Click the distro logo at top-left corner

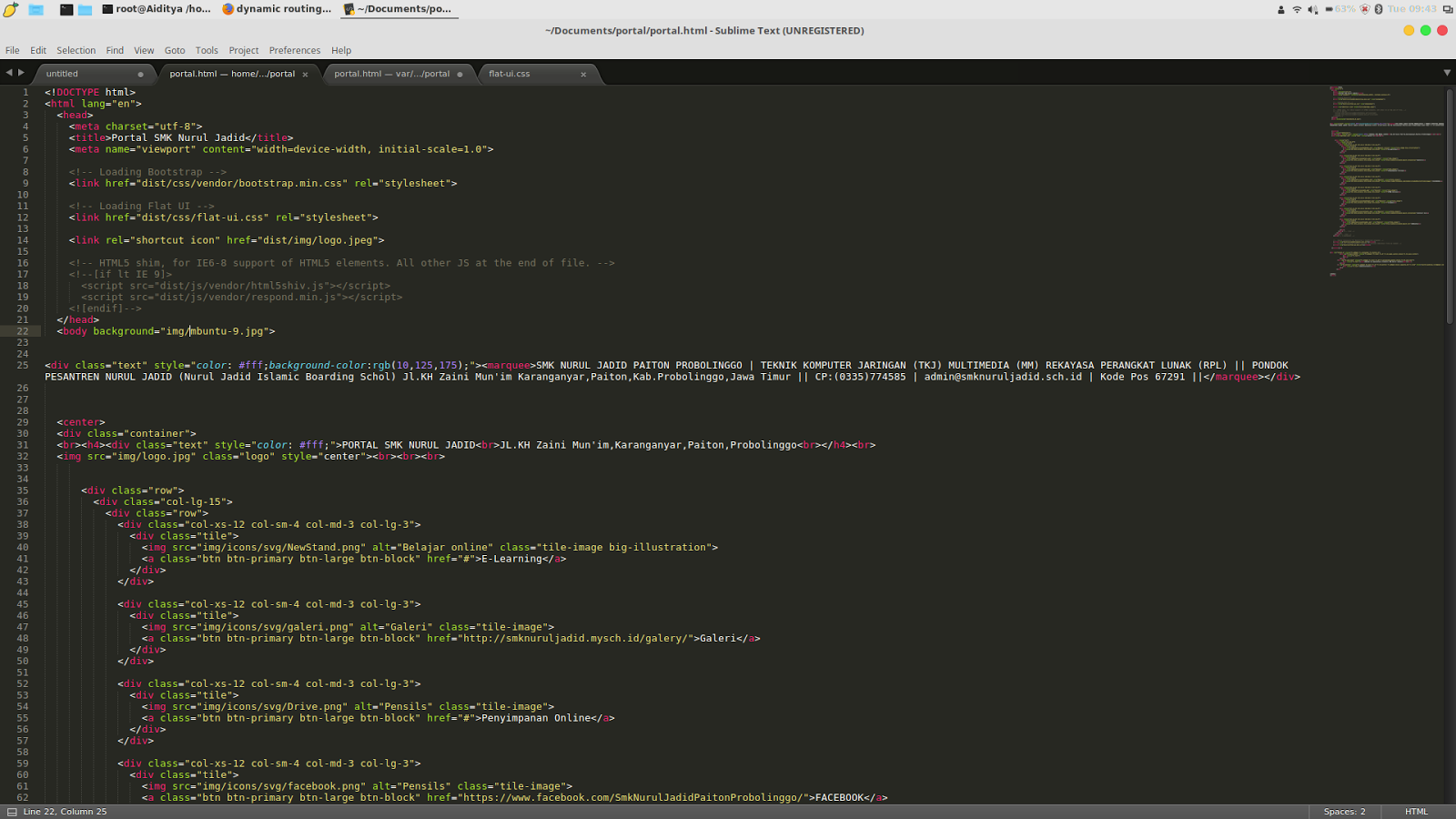pyautogui.click(x=12, y=9)
